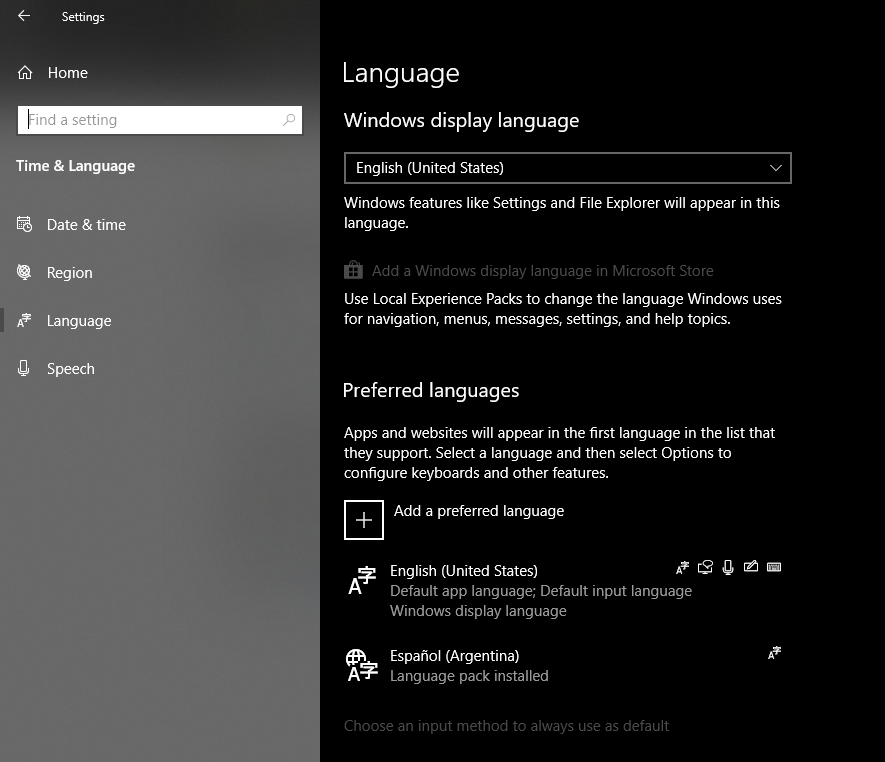
Task: Click the Settings window title
Action: coord(83,17)
